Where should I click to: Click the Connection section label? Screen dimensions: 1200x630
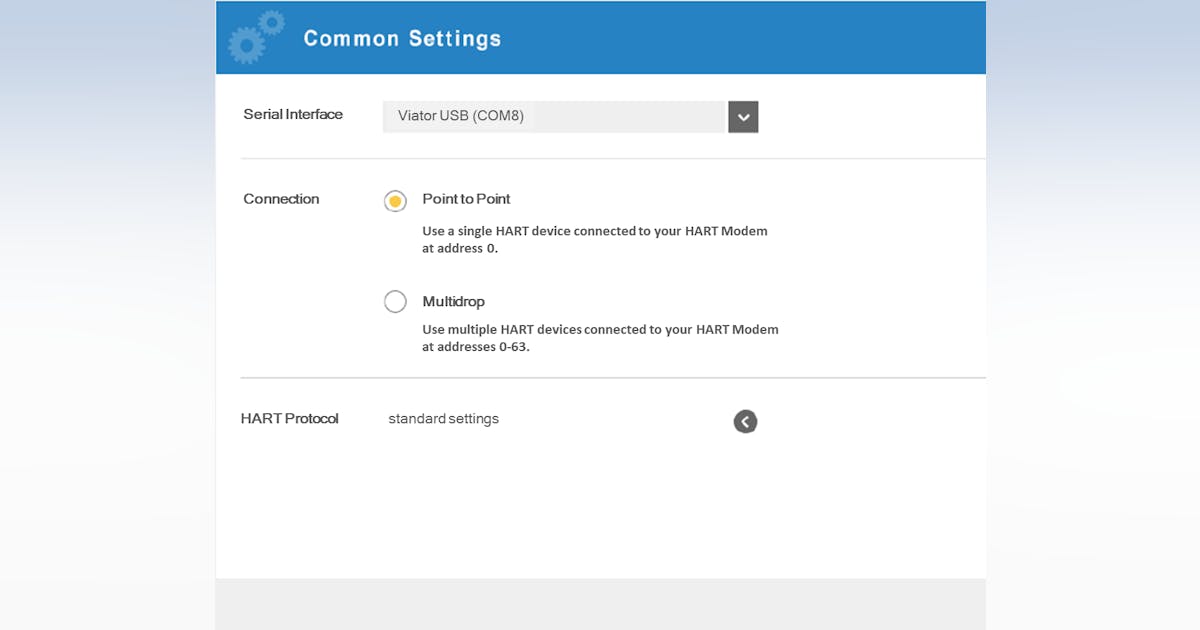[x=281, y=199]
